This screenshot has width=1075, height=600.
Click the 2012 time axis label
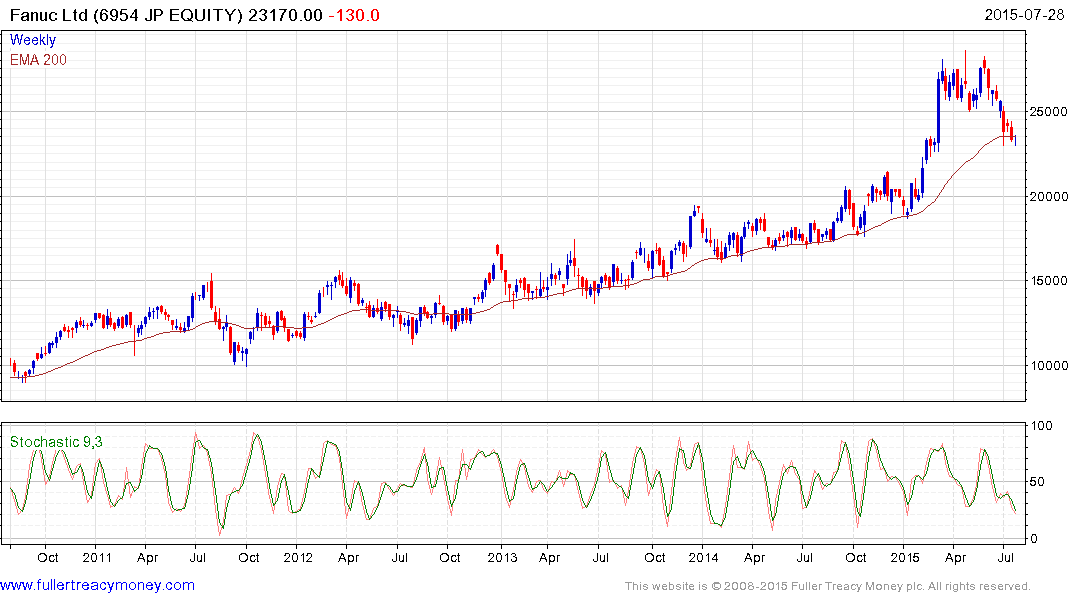(x=298, y=557)
